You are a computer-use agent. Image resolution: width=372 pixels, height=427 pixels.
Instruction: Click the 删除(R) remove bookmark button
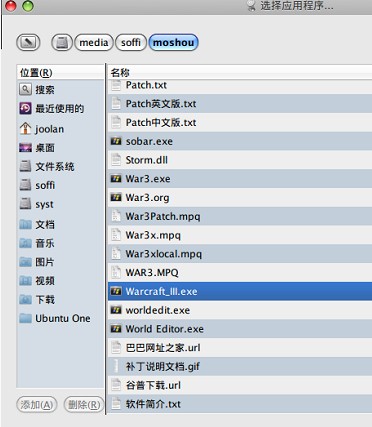pos(84,405)
